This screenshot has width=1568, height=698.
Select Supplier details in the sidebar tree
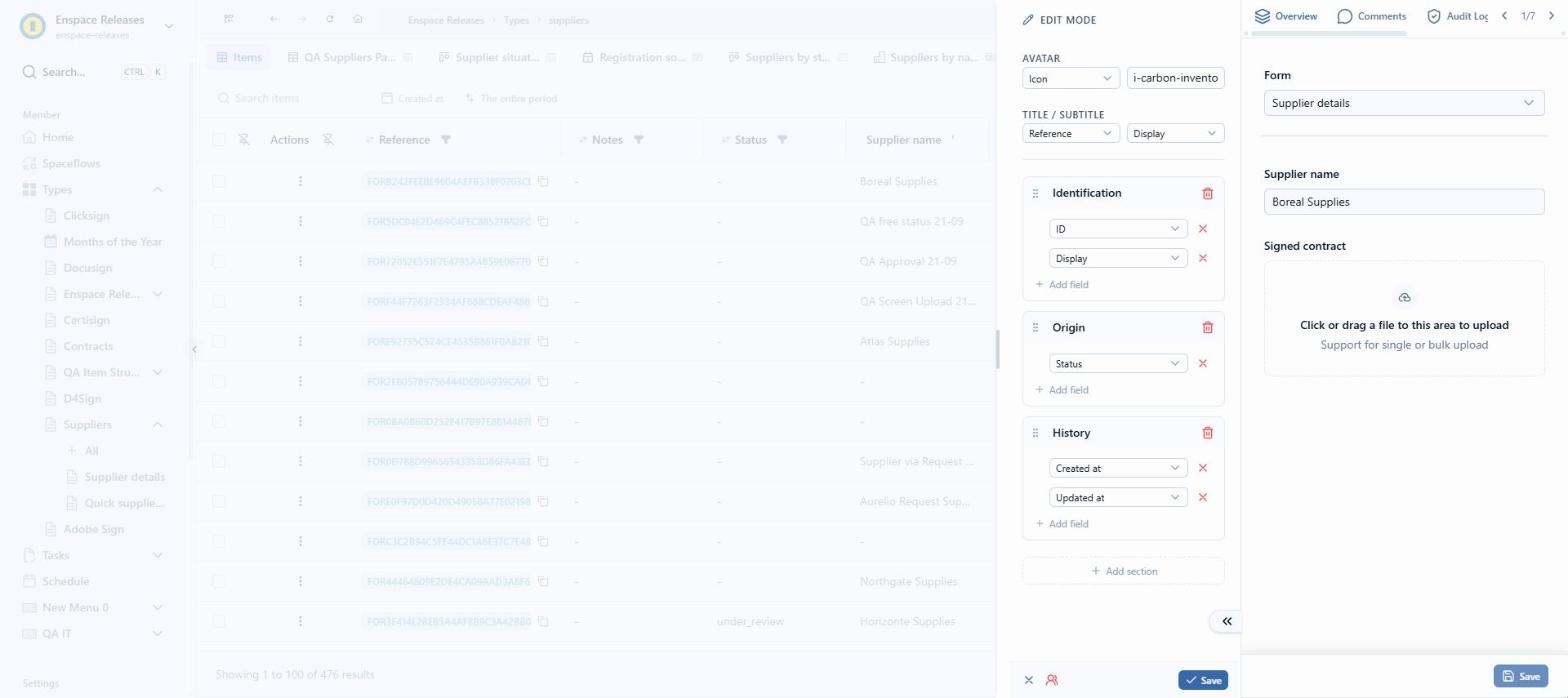point(124,477)
